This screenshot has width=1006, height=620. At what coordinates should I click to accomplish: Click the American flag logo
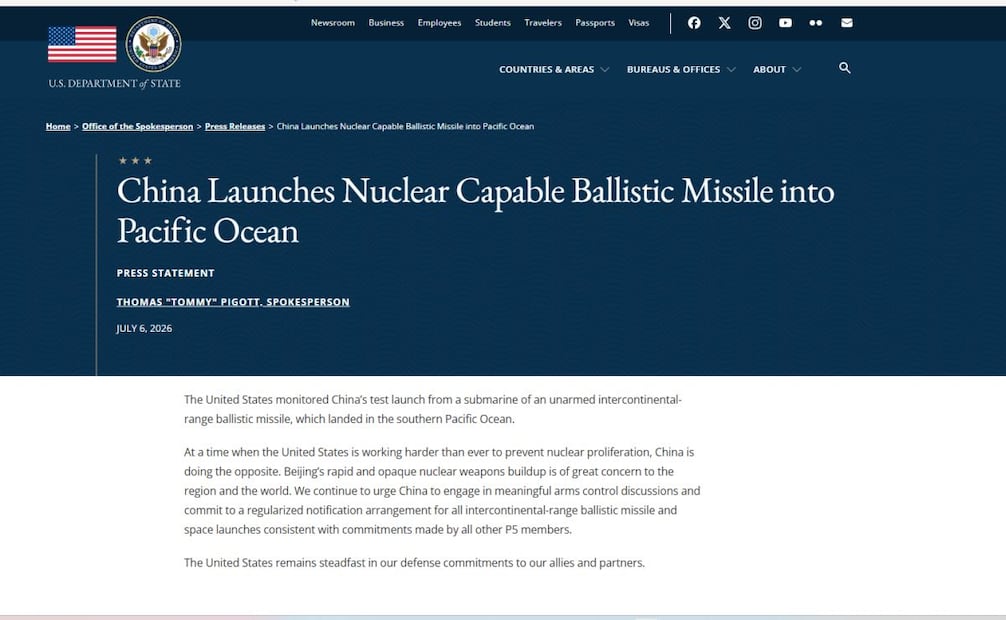82,44
